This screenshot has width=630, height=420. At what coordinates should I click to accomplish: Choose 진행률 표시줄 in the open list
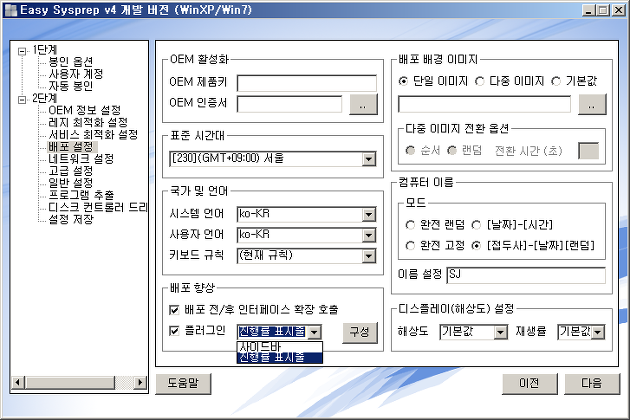pos(280,357)
